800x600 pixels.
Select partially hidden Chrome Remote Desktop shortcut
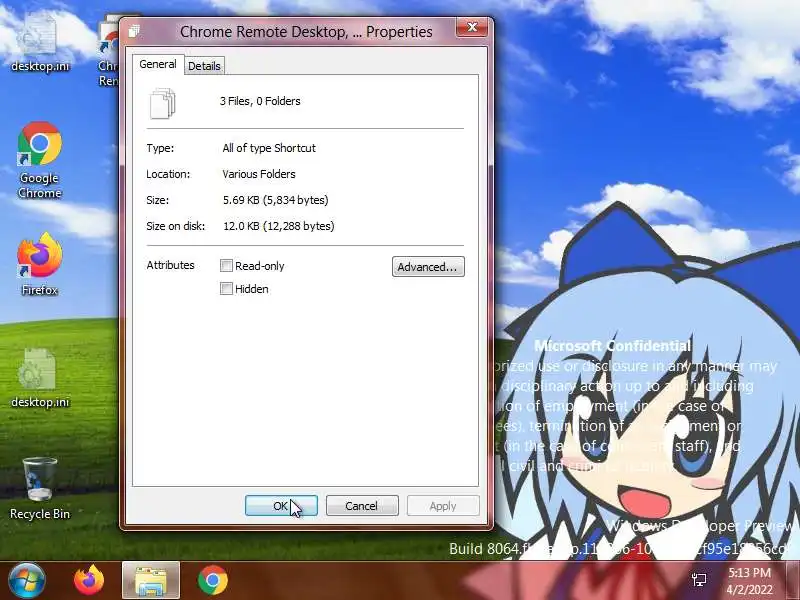coord(108,51)
